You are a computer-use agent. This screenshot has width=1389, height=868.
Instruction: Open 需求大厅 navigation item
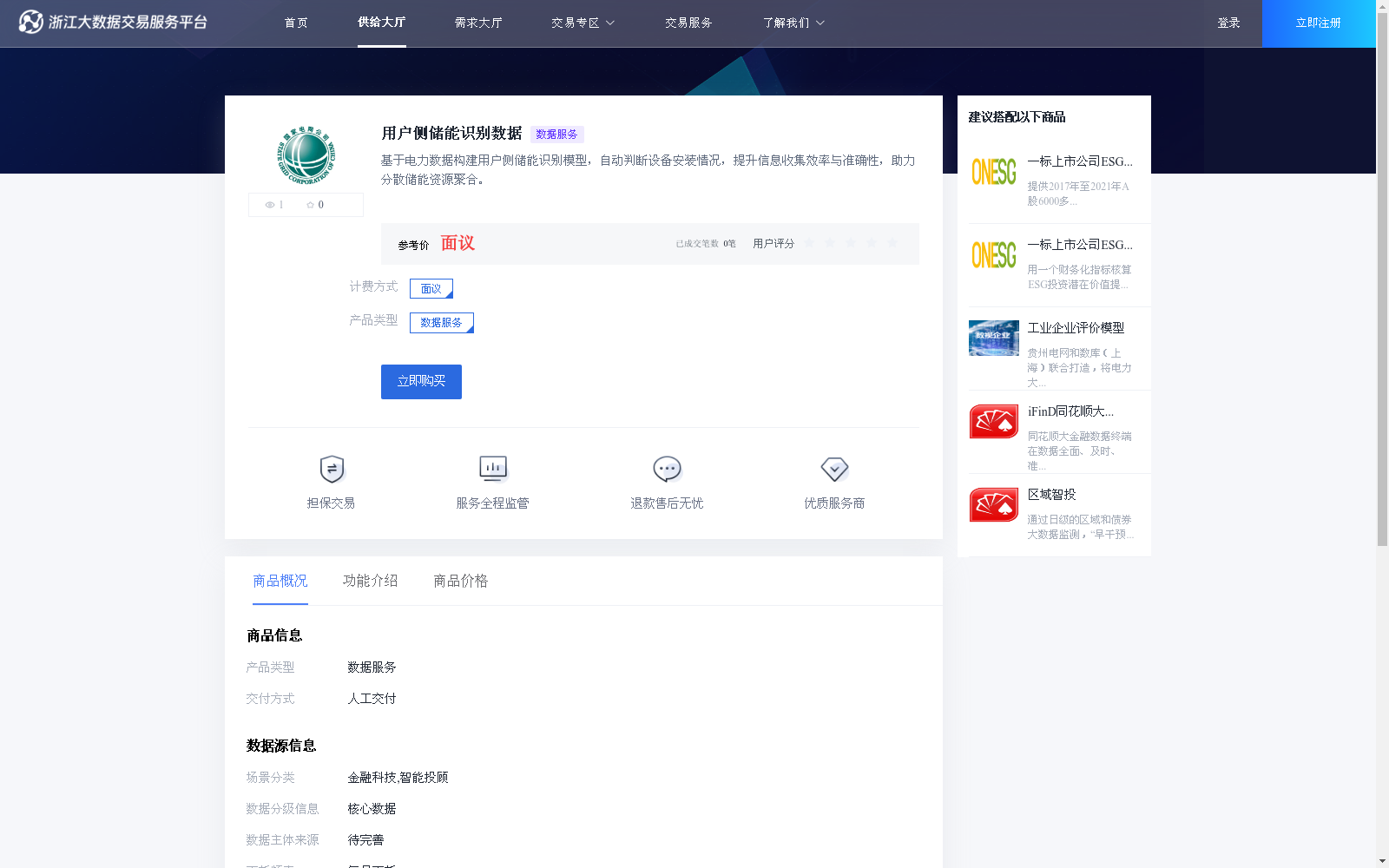478,23
